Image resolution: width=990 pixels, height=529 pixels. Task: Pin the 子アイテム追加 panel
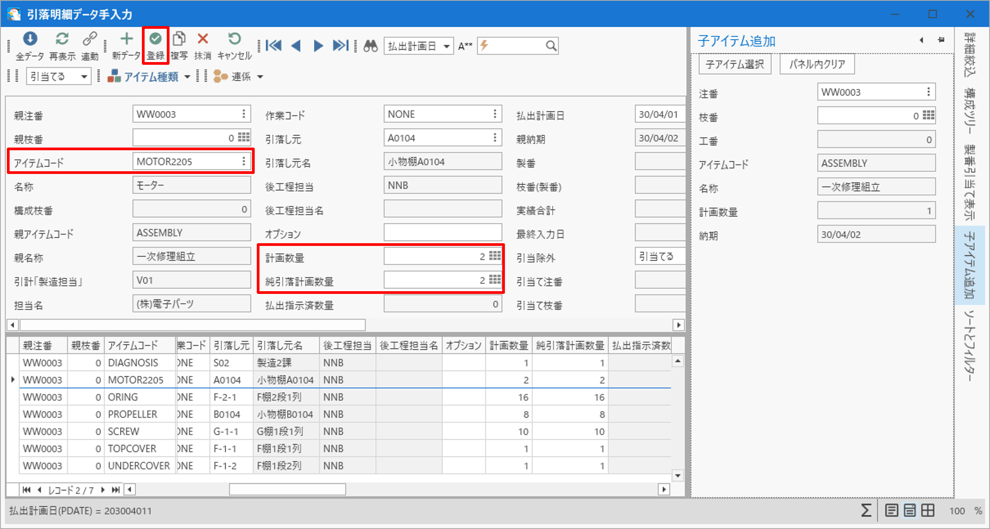[x=942, y=40]
